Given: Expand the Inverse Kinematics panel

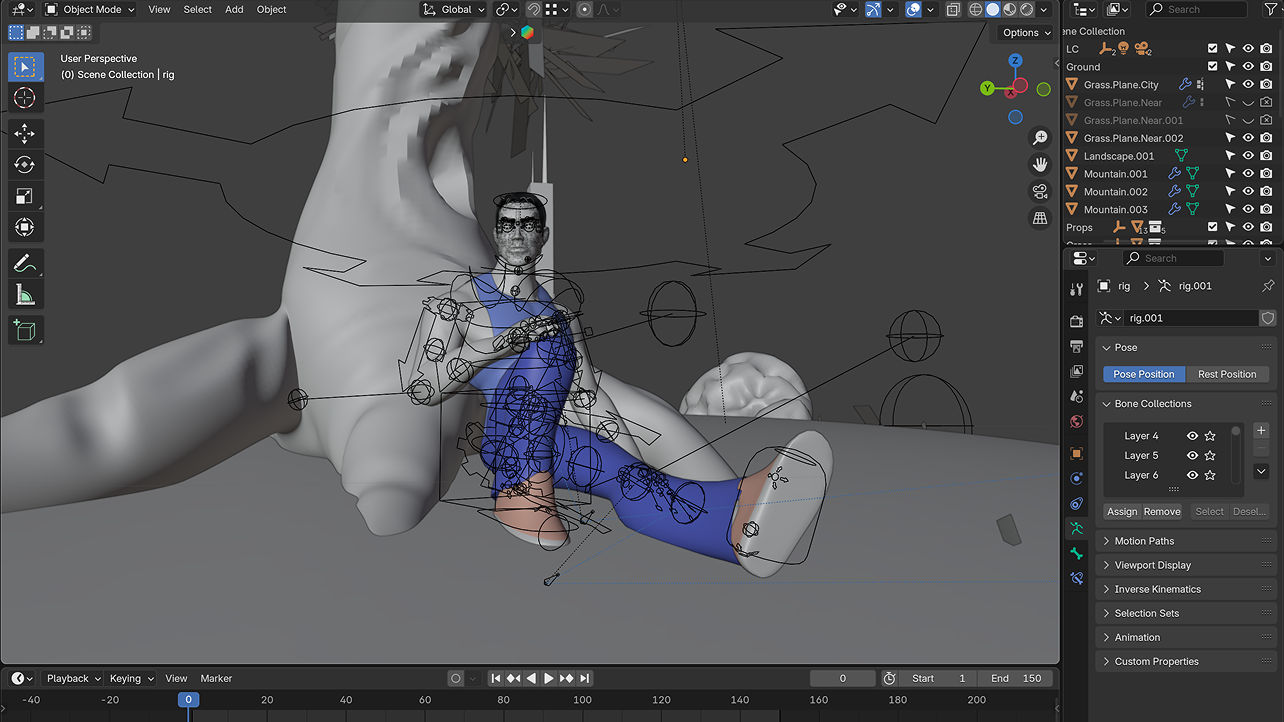Looking at the screenshot, I should tap(1157, 589).
